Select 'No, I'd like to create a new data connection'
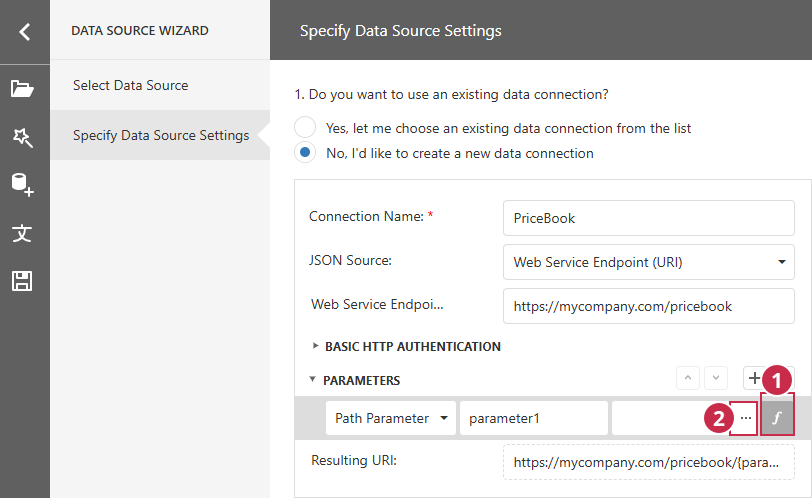The height and width of the screenshot is (498, 812). [305, 152]
